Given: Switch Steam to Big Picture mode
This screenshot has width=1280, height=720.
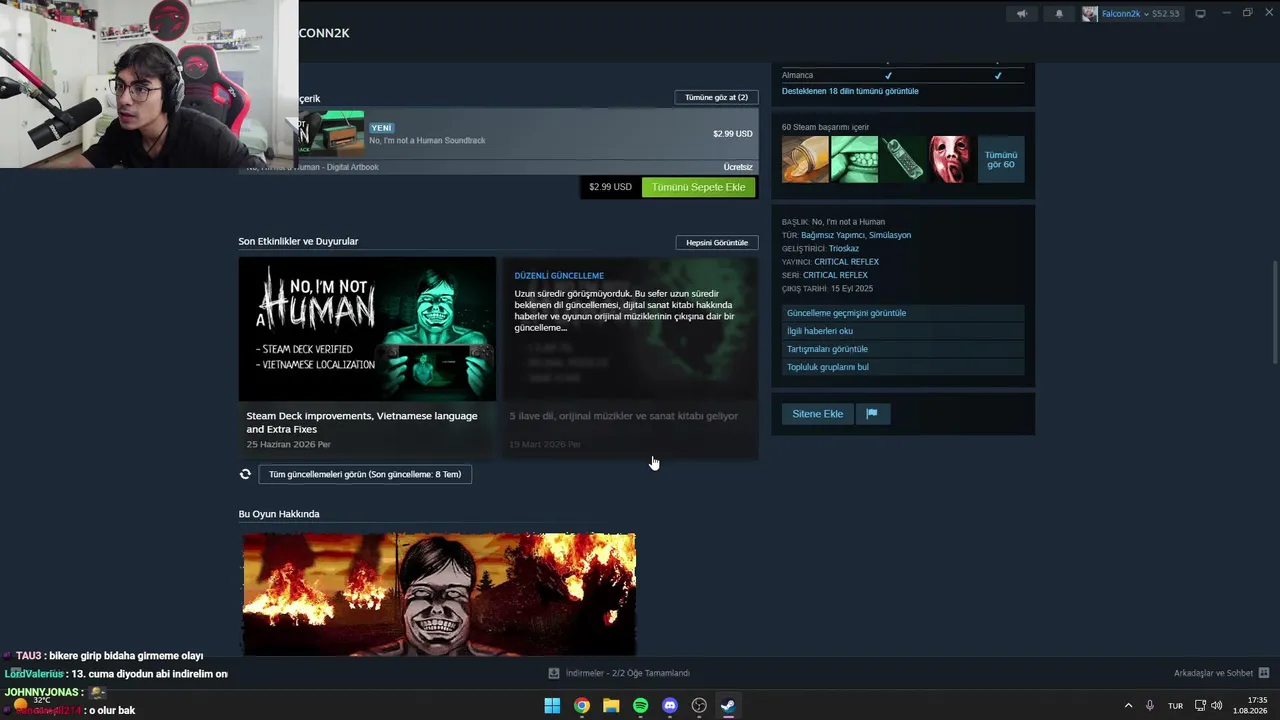Looking at the screenshot, I should click(1201, 14).
